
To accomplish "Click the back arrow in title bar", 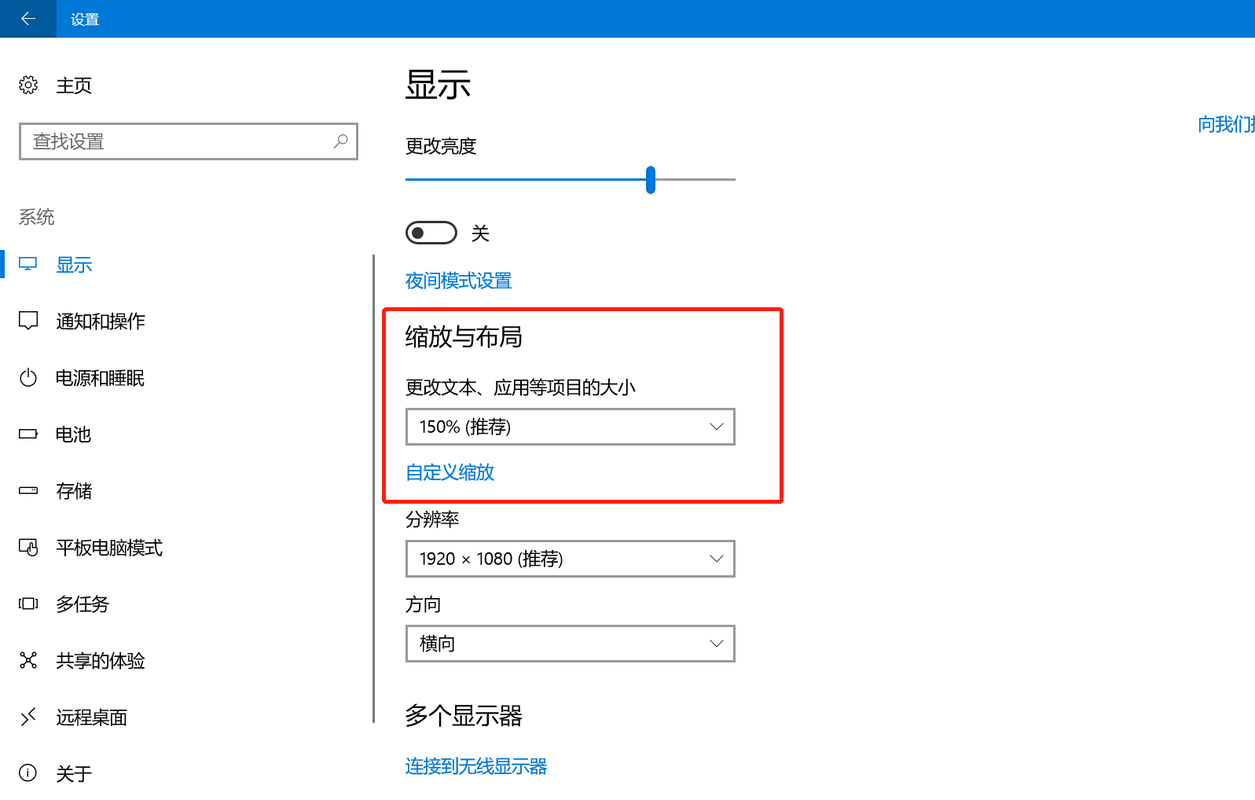I will pyautogui.click(x=28, y=19).
